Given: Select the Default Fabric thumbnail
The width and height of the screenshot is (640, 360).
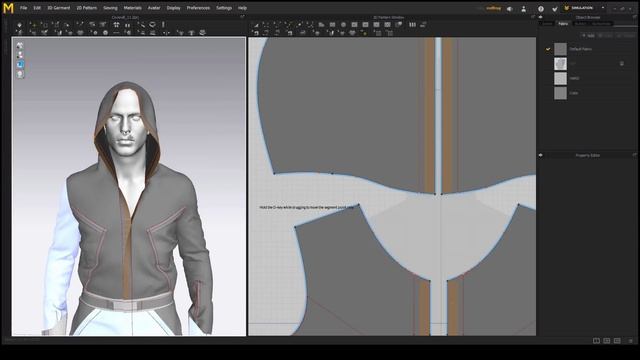Looking at the screenshot, I should click(x=560, y=49).
